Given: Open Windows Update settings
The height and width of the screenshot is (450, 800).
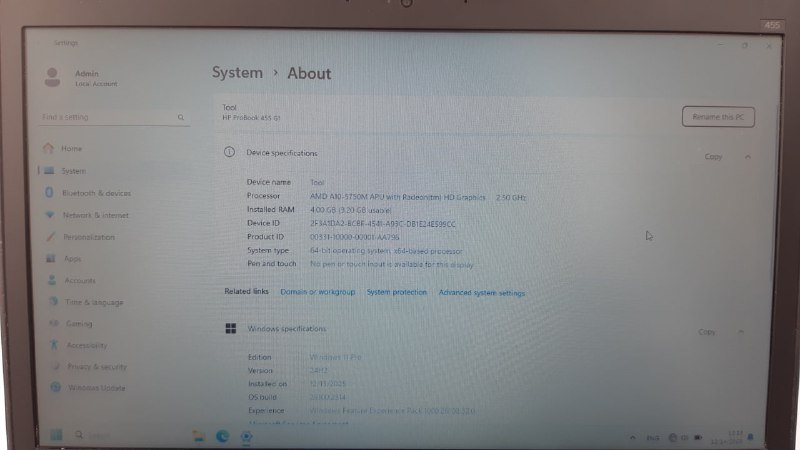Looking at the screenshot, I should point(96,388).
